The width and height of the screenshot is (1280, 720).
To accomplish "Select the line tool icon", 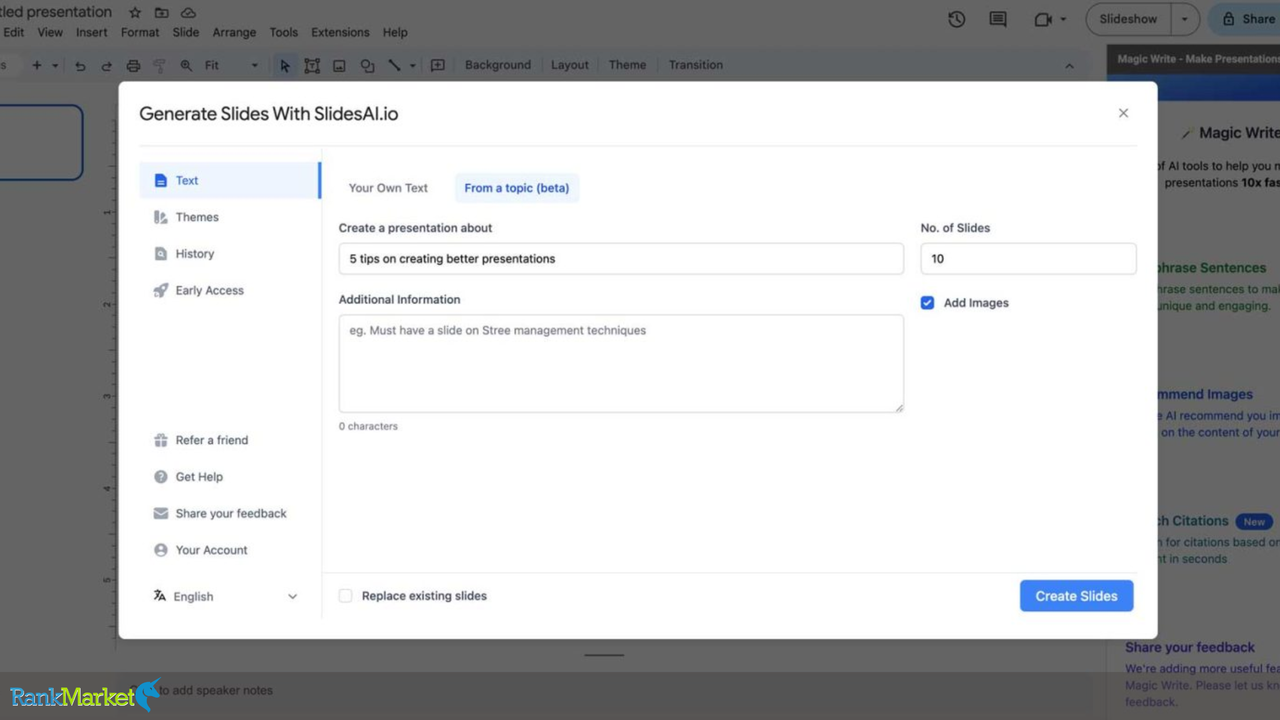I will click(x=394, y=65).
